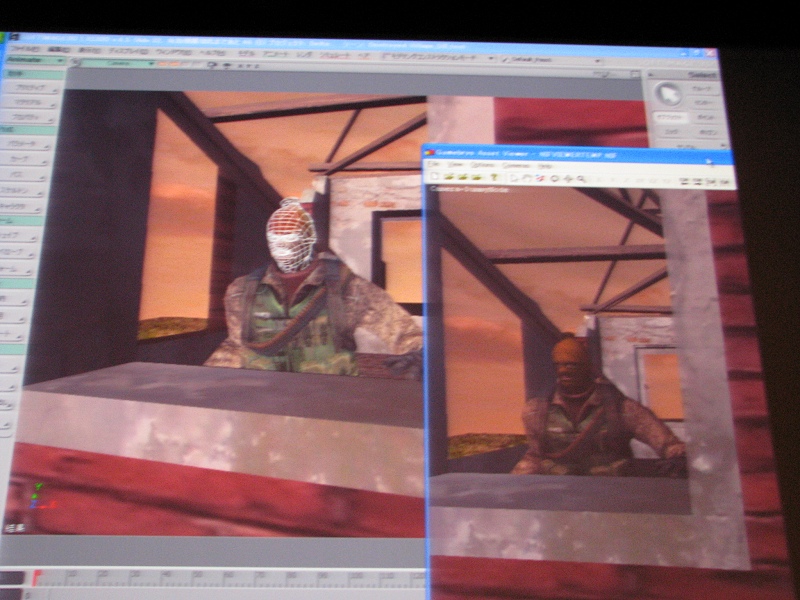Viewport: 800px width, 600px height.
Task: Click the プロパティ button in left panel
Action: tap(28, 117)
